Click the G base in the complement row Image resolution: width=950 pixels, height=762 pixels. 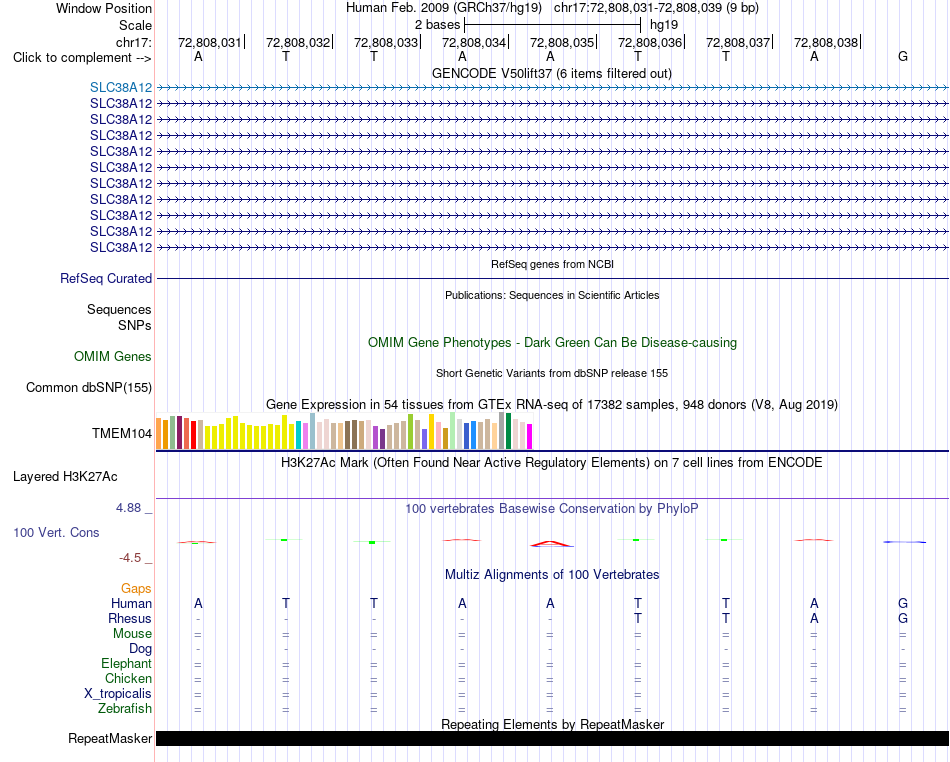(x=903, y=56)
